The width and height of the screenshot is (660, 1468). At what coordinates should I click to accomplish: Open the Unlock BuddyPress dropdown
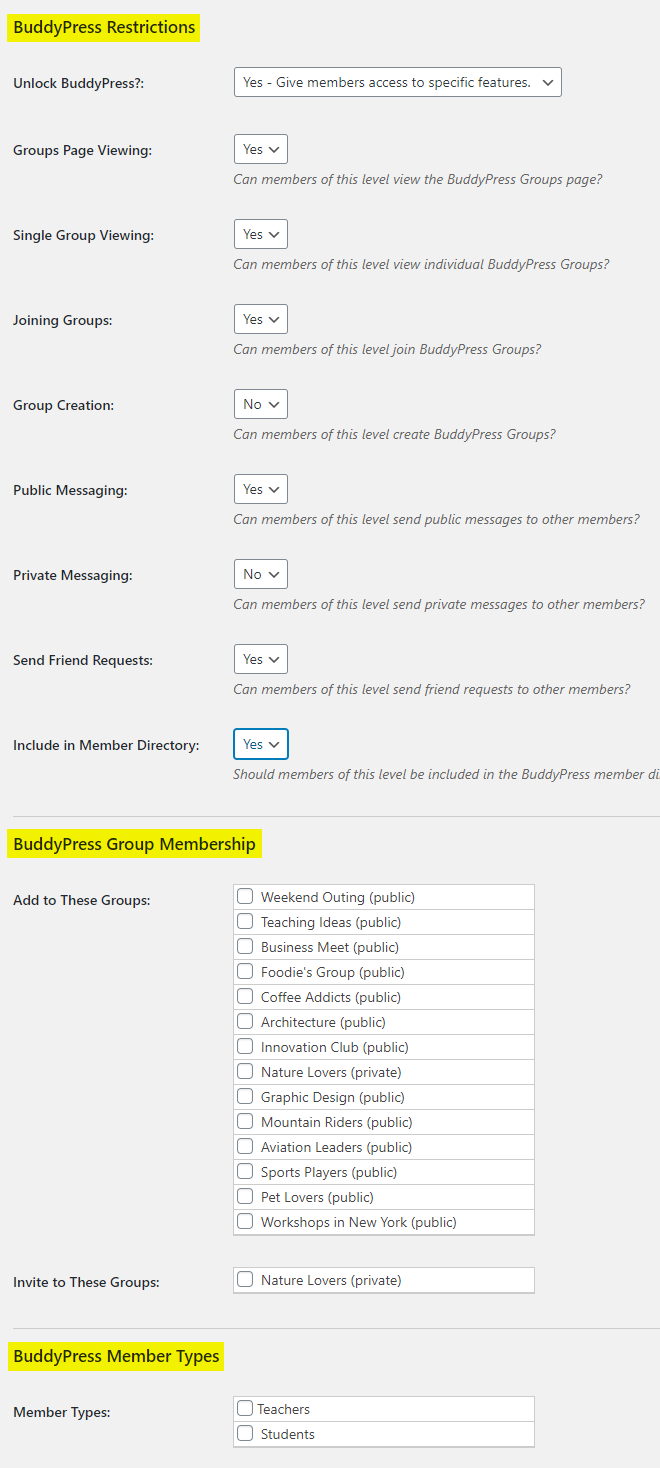coord(397,82)
